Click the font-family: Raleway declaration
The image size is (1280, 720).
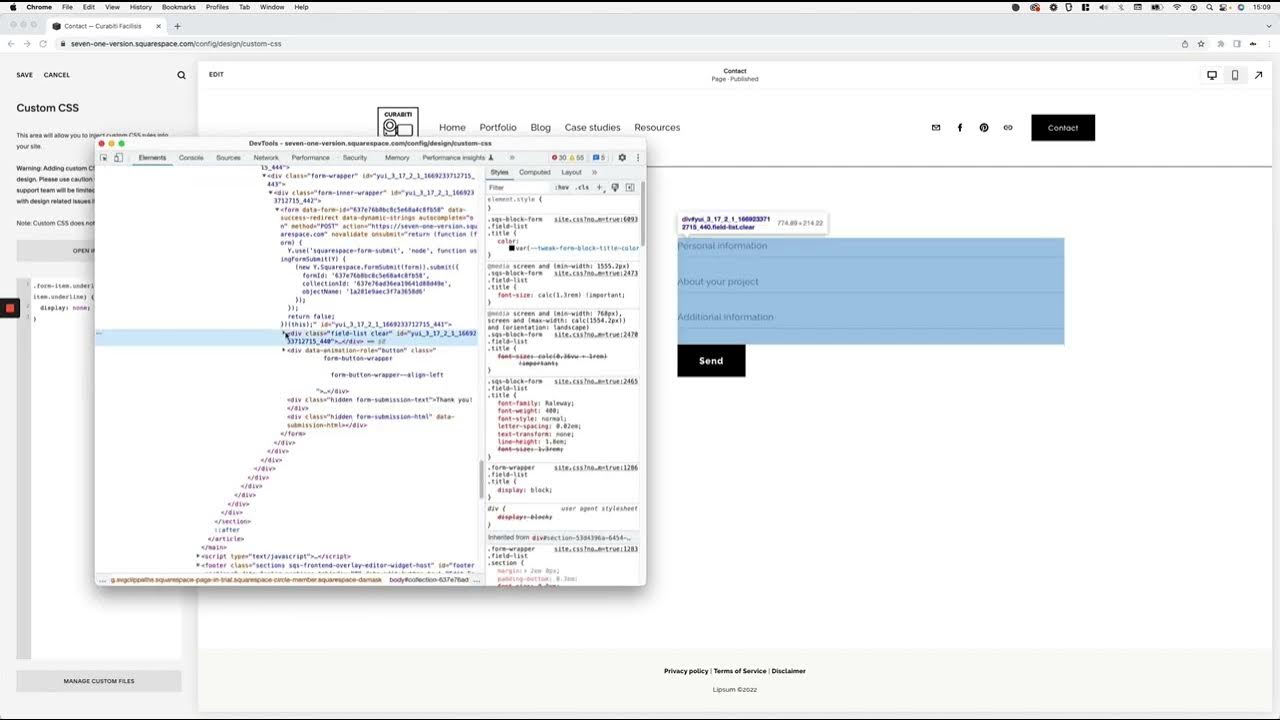[x=536, y=402]
